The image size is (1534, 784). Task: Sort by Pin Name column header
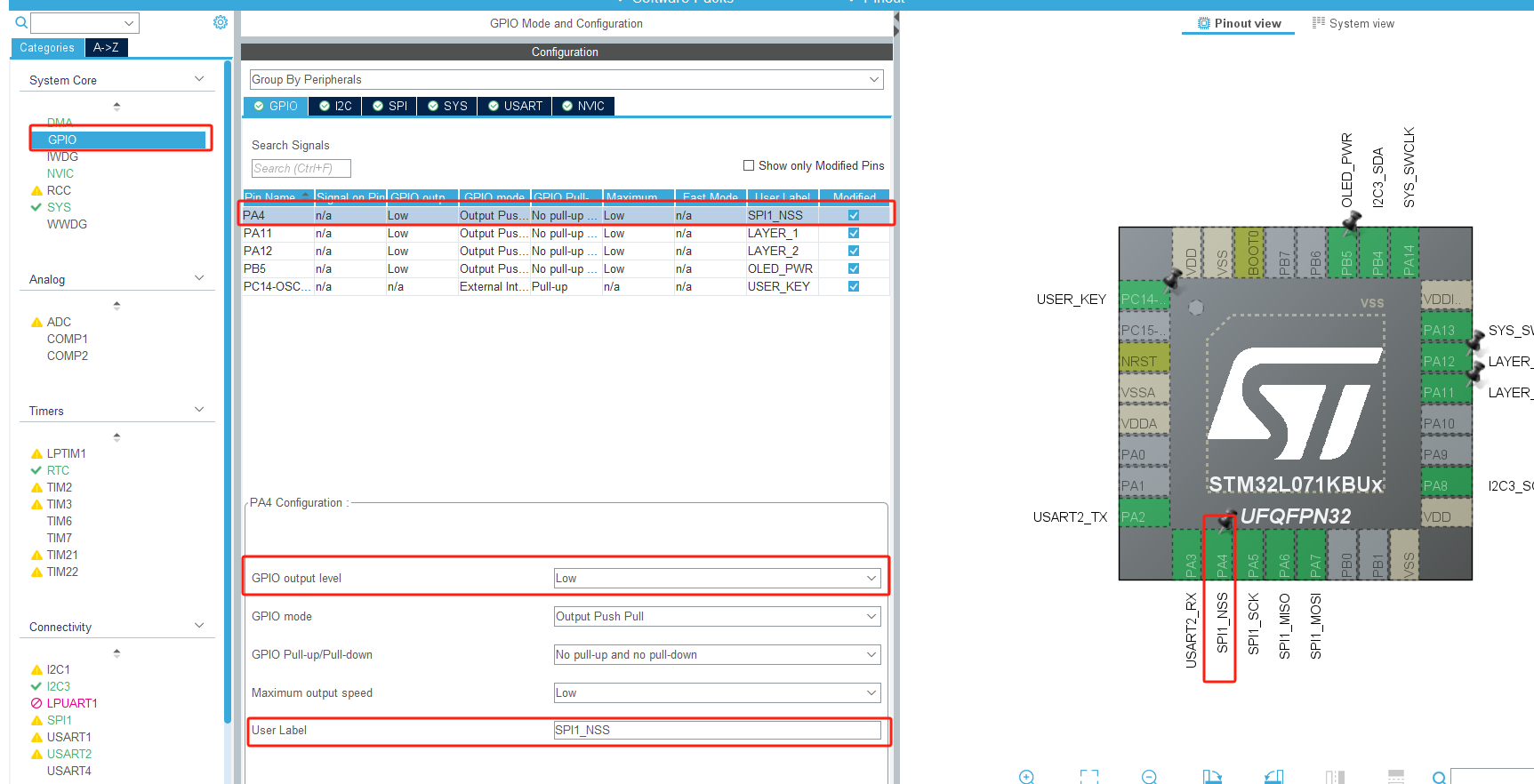(277, 196)
